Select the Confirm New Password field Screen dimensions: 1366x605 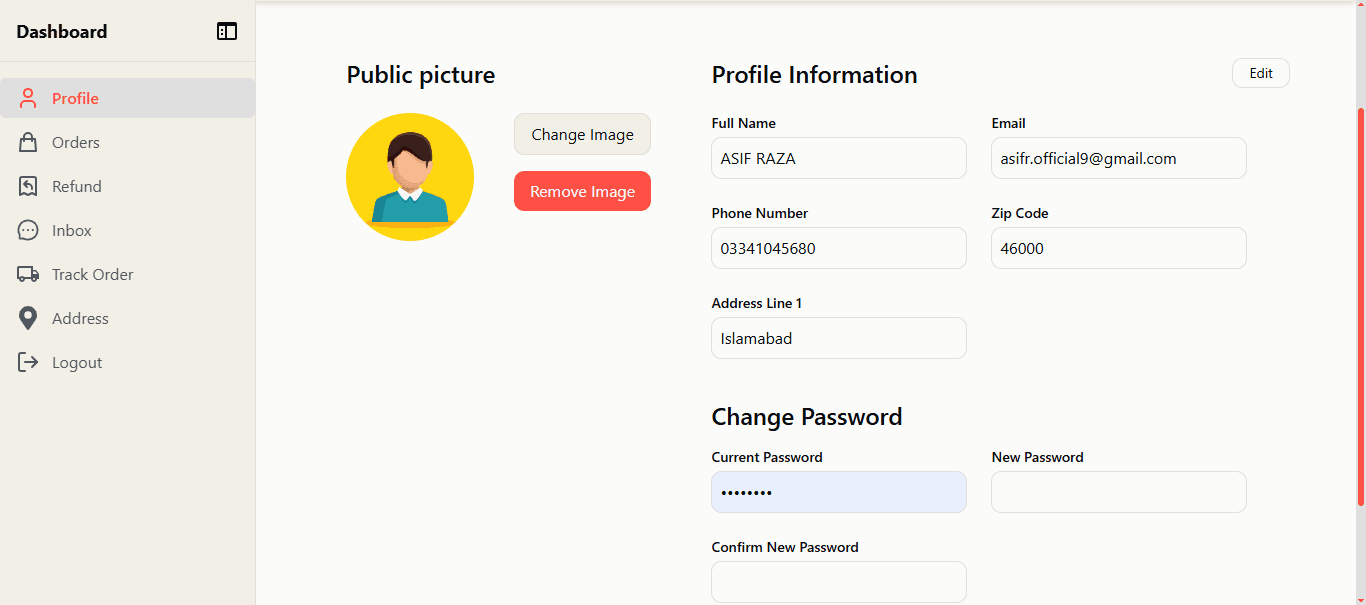(838, 582)
